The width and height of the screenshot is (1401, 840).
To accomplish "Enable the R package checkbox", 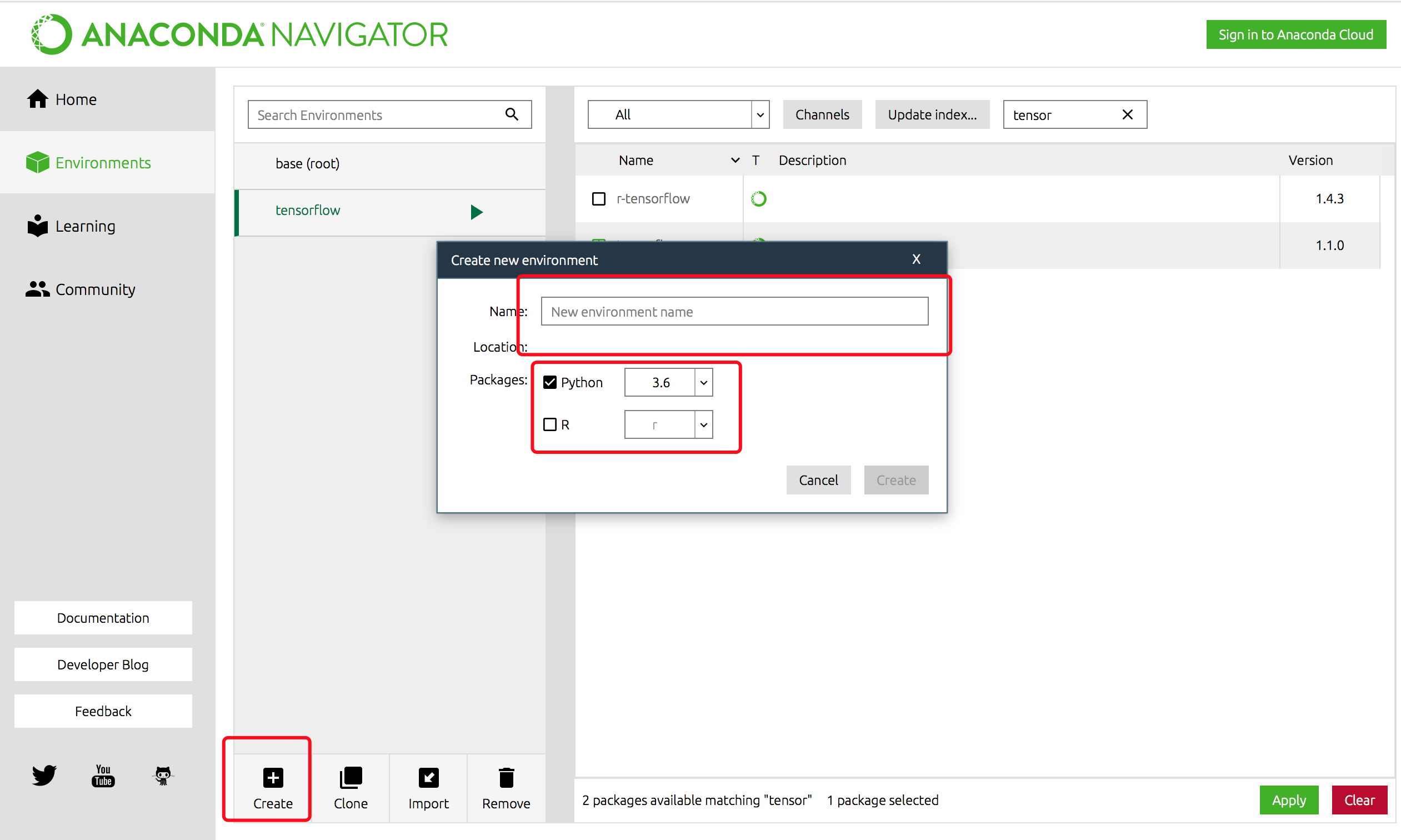I will pyautogui.click(x=549, y=424).
